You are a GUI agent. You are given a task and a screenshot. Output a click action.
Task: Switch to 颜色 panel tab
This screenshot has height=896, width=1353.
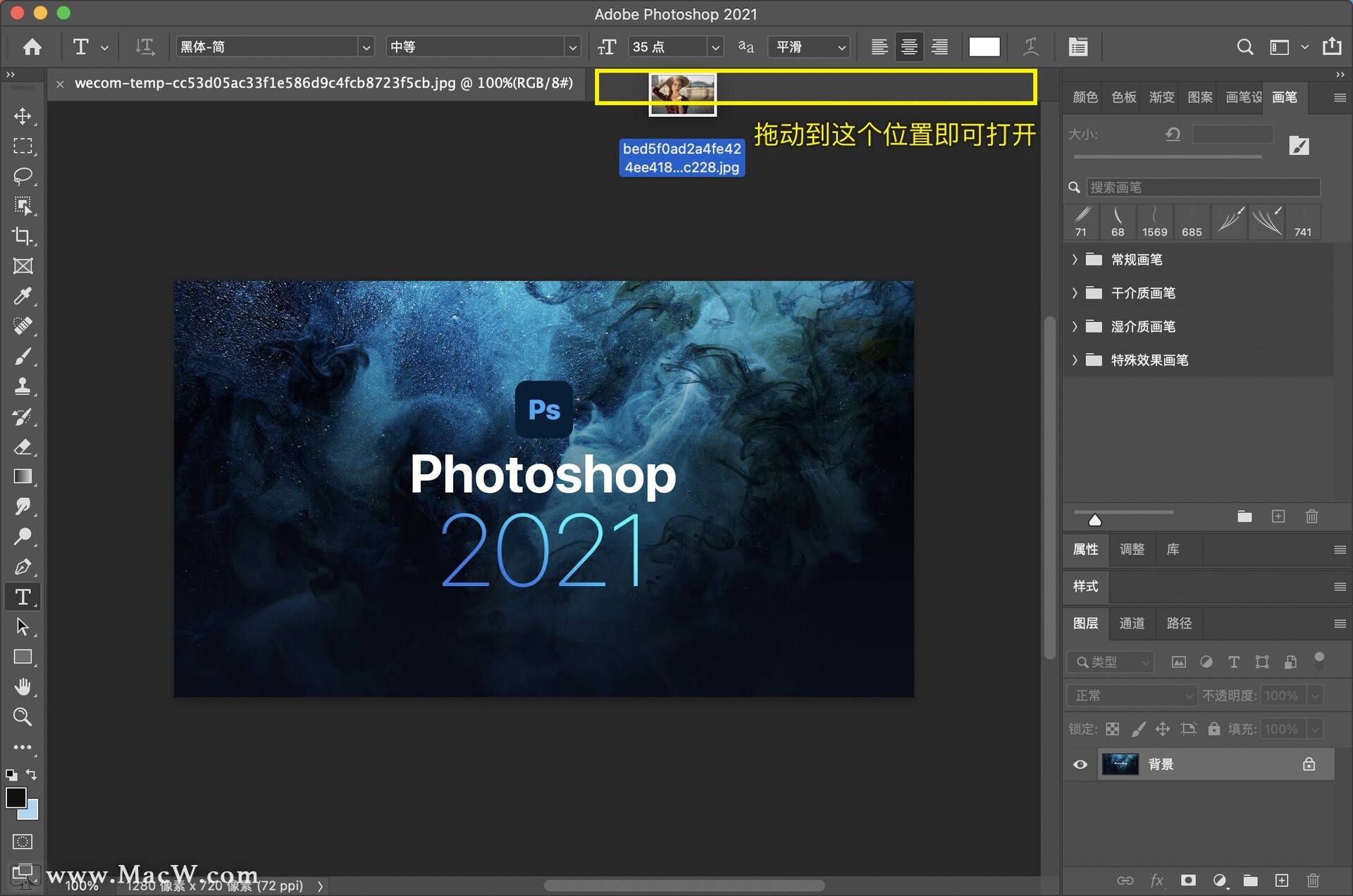pyautogui.click(x=1085, y=97)
